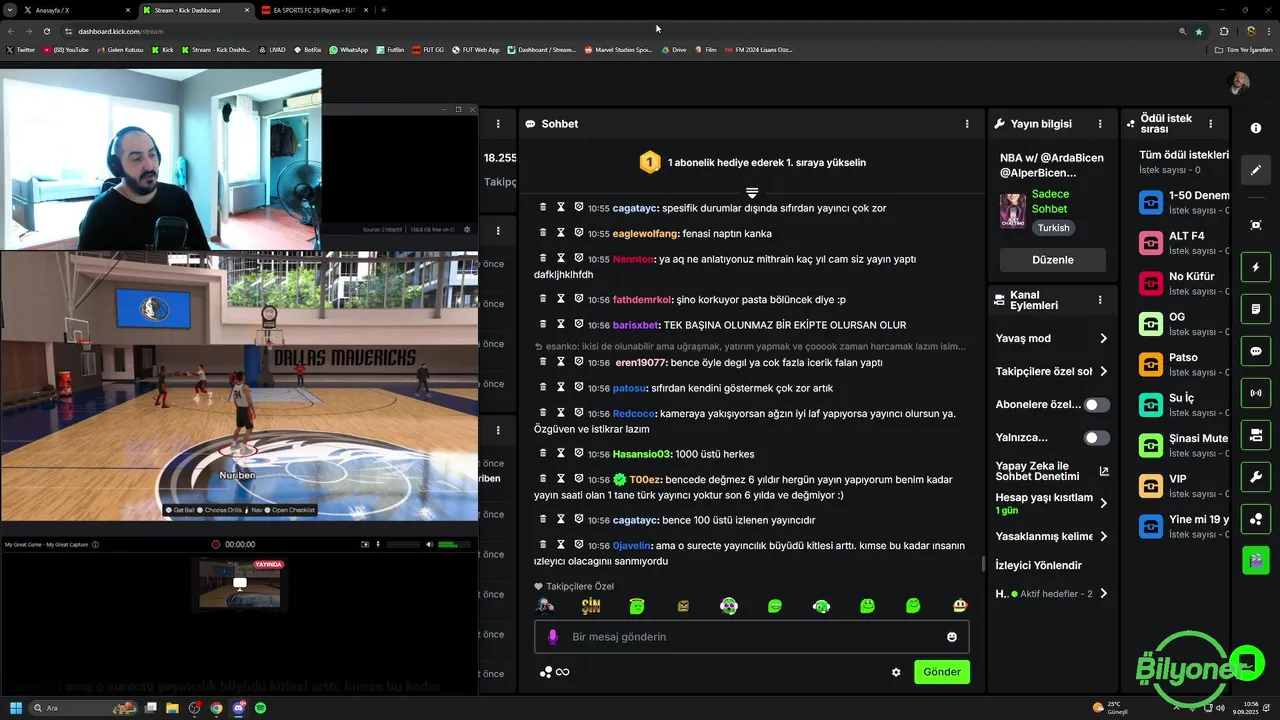The width and height of the screenshot is (1280, 720).
Task: Click the capture frame icon in the right sidebar
Action: (1256, 225)
